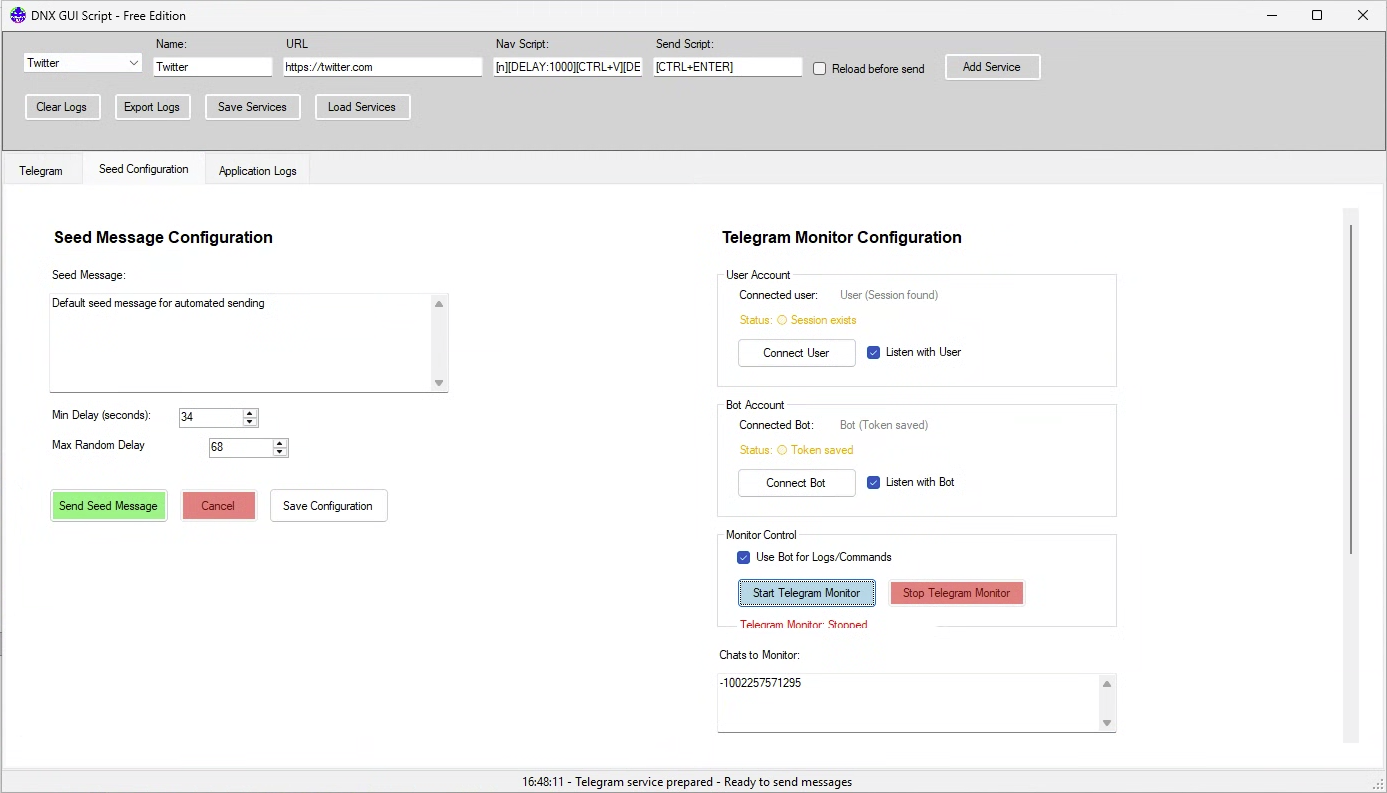Focus the Nav Script input field
The image size is (1387, 793).
[x=568, y=67]
